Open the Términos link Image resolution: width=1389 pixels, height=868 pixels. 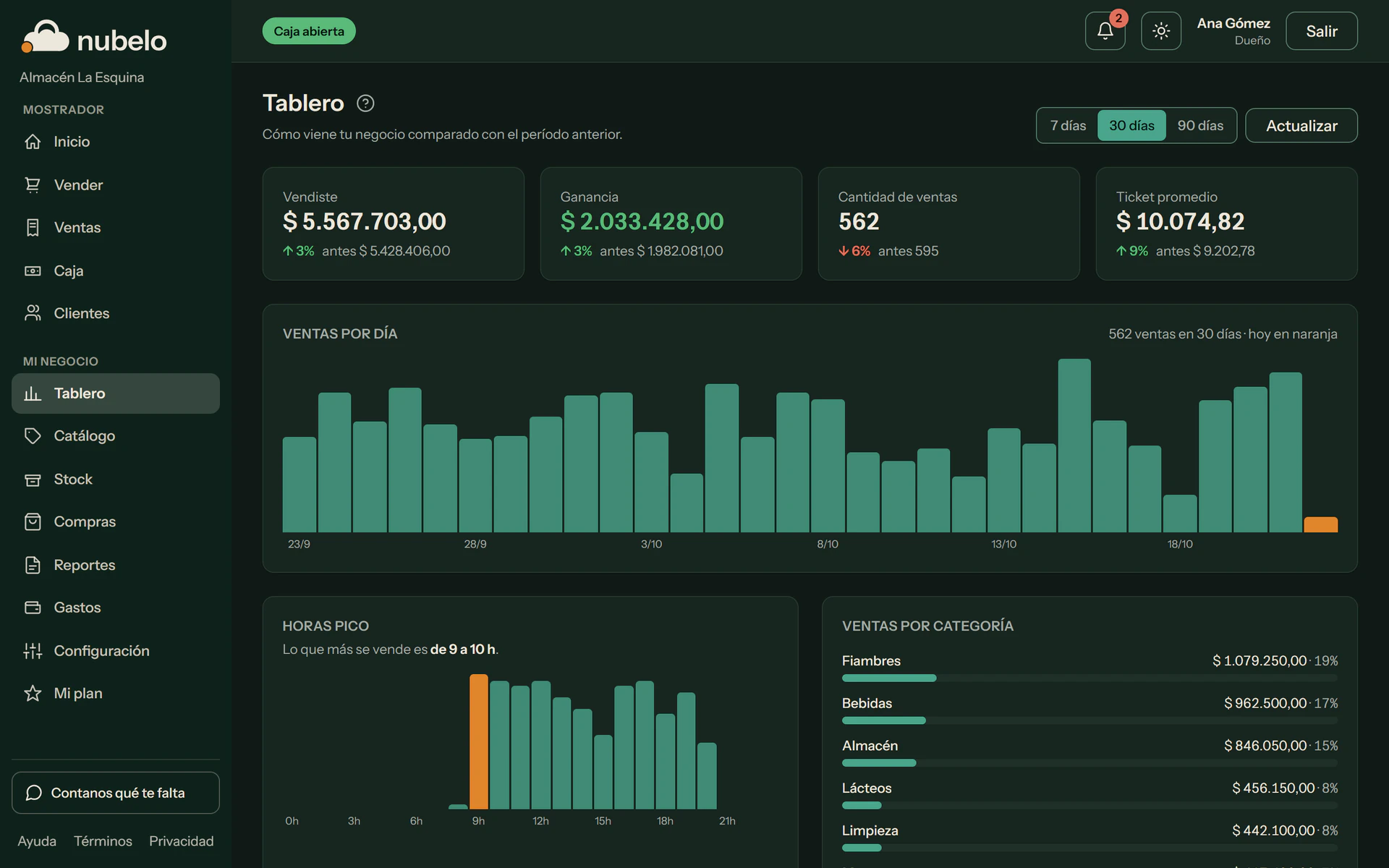click(x=103, y=841)
